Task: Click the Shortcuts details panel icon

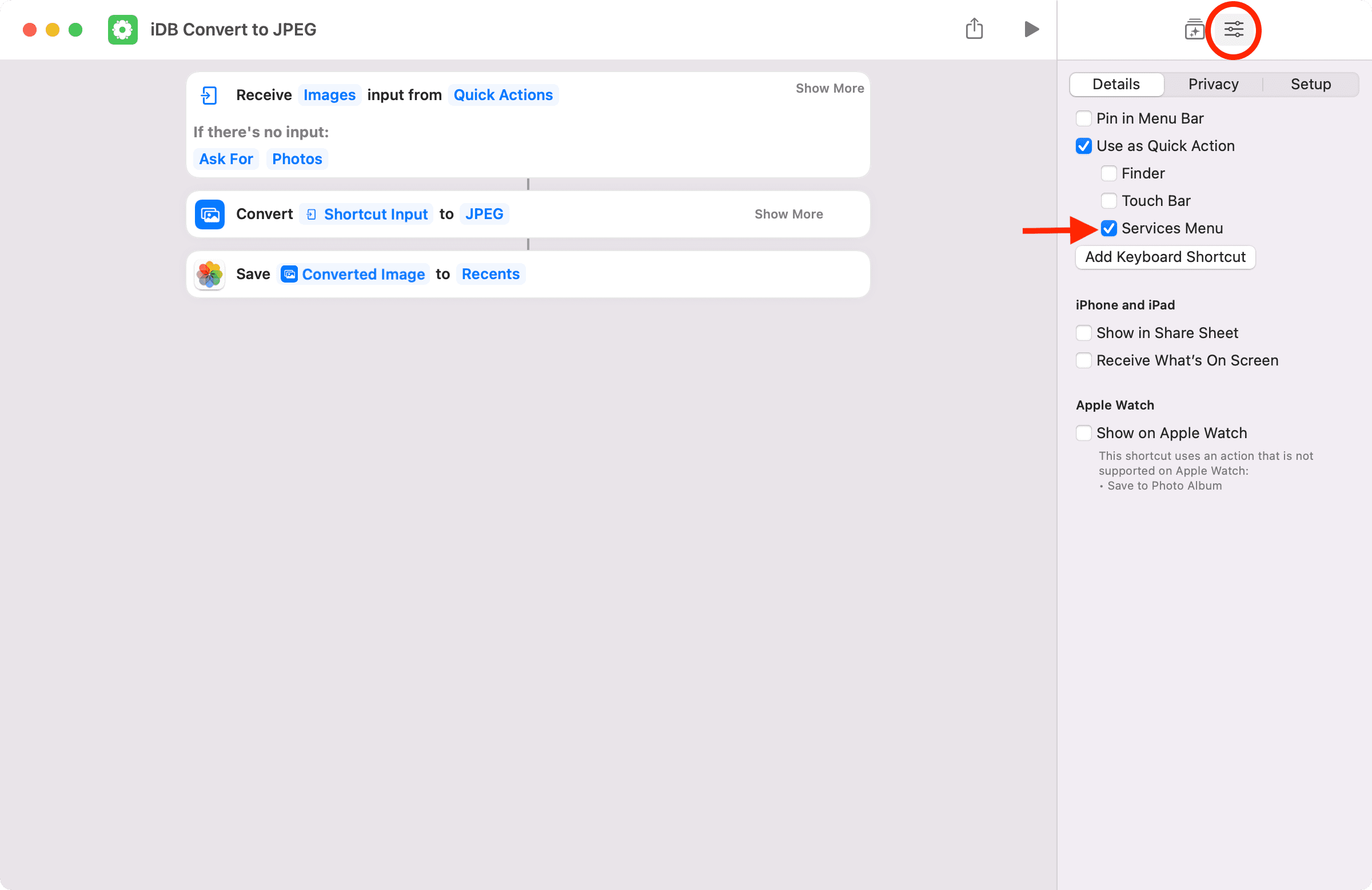Action: [1233, 29]
